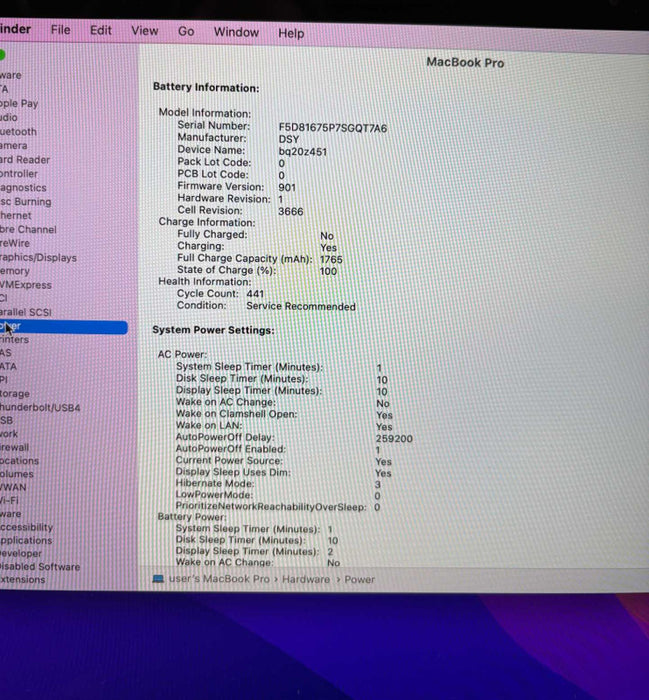Select Printers in the sidebar
This screenshot has height=700, width=649.
tap(14, 340)
